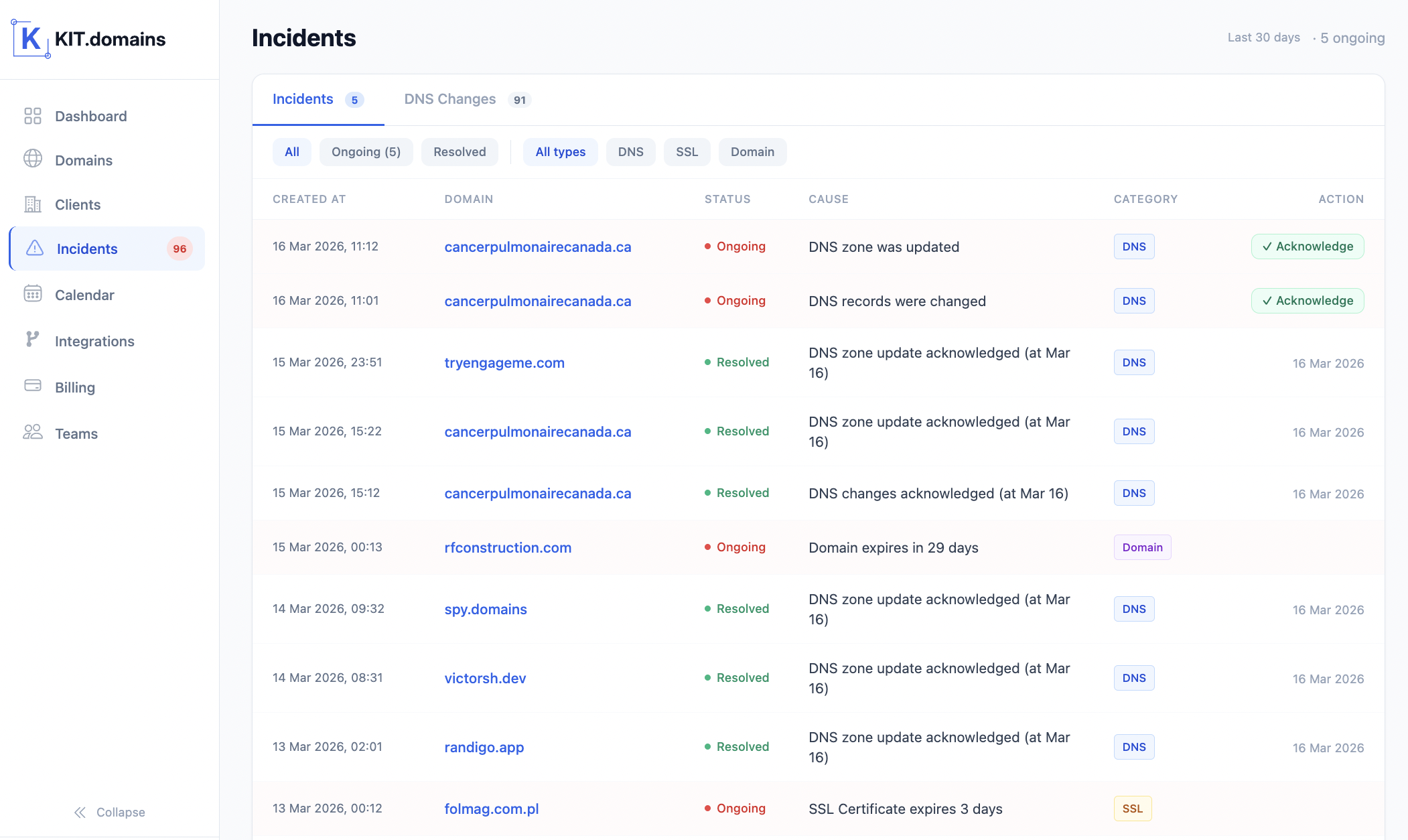Open Integrations in the sidebar
This screenshot has width=1408, height=840.
[x=107, y=341]
